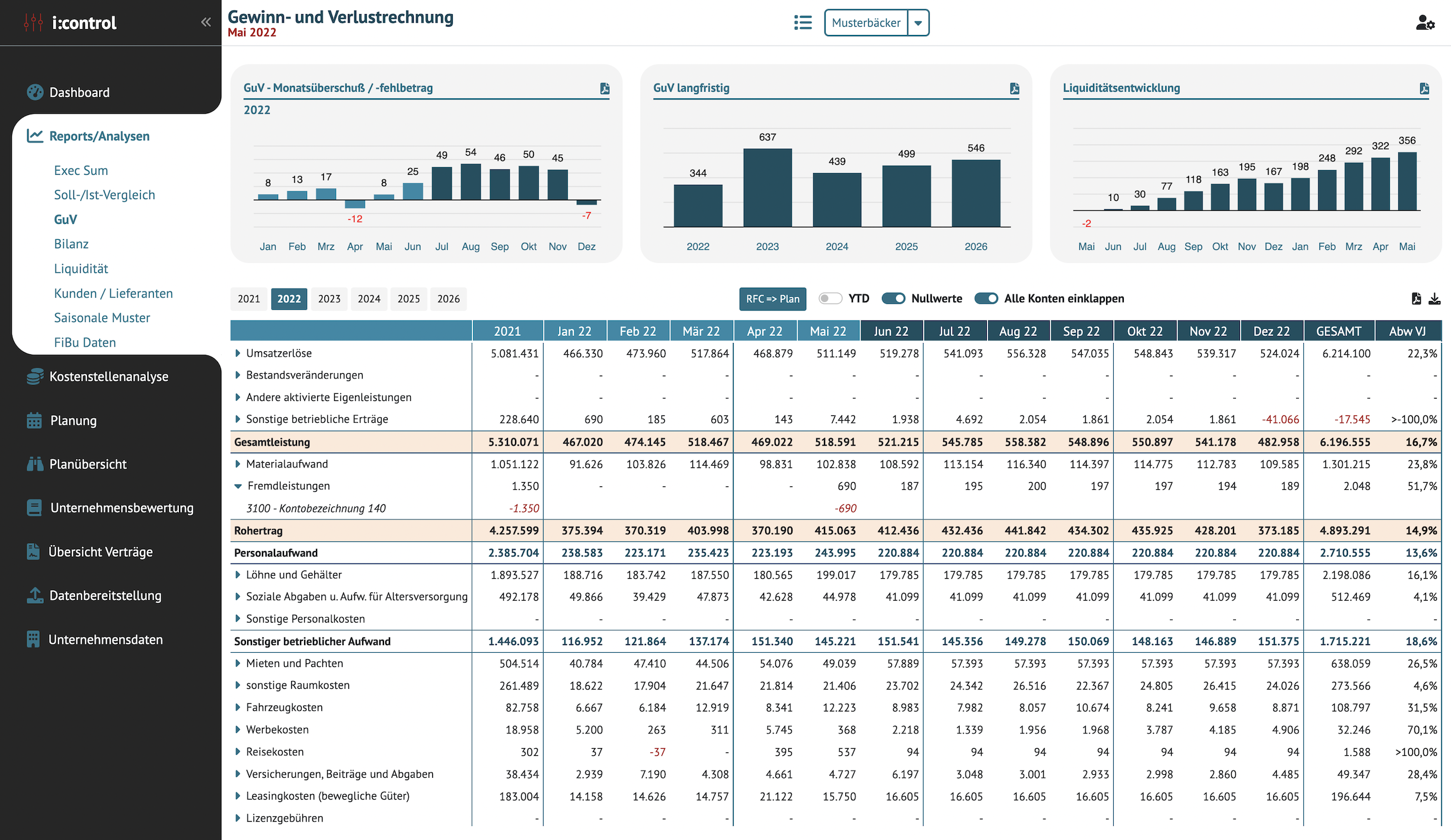The height and width of the screenshot is (840, 1451).
Task: Collapse the Fremdleistungen row
Action: 238,486
